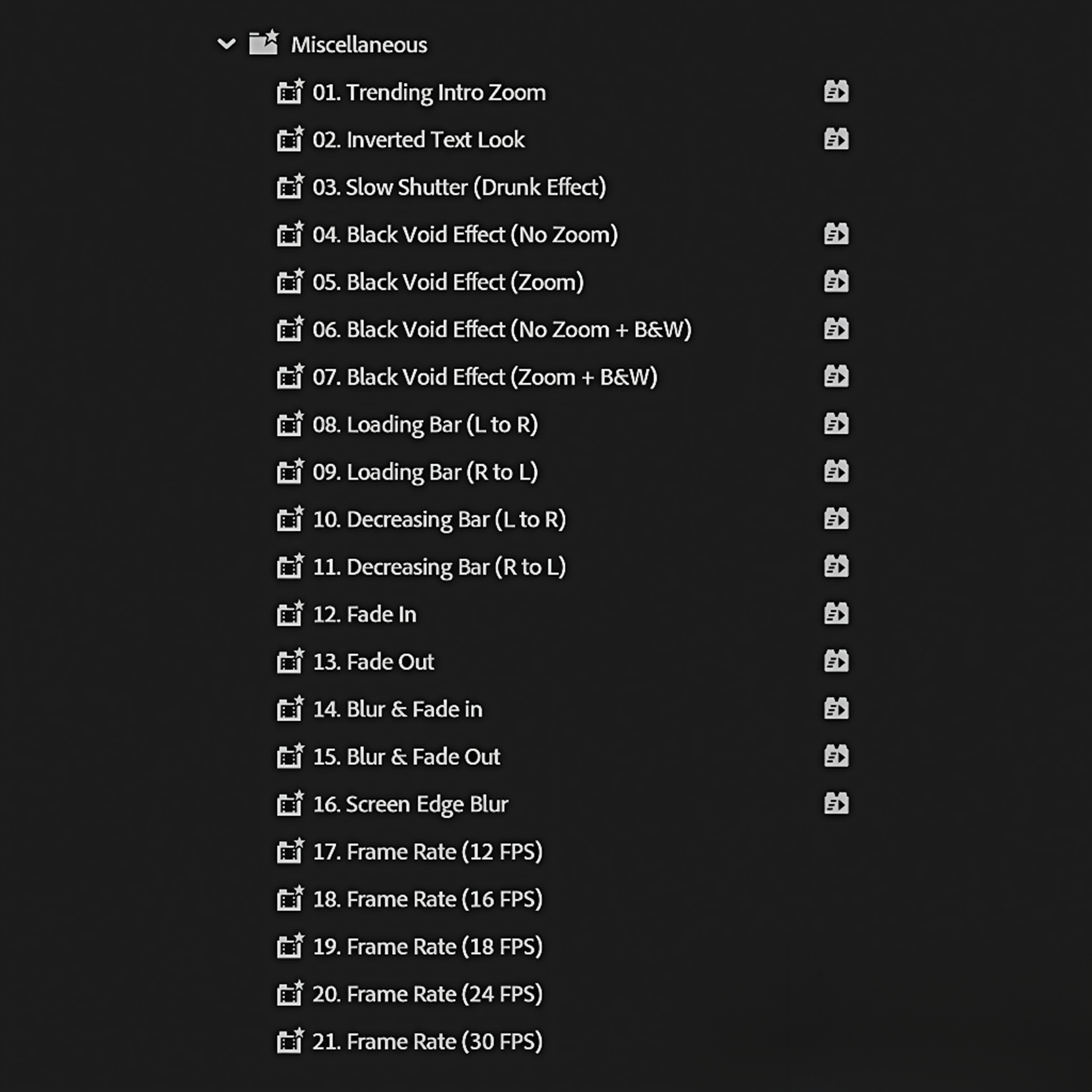Click accelerated badge icon for Inverted Text Look
The height and width of the screenshot is (1092, 1092).
pyautogui.click(x=836, y=139)
